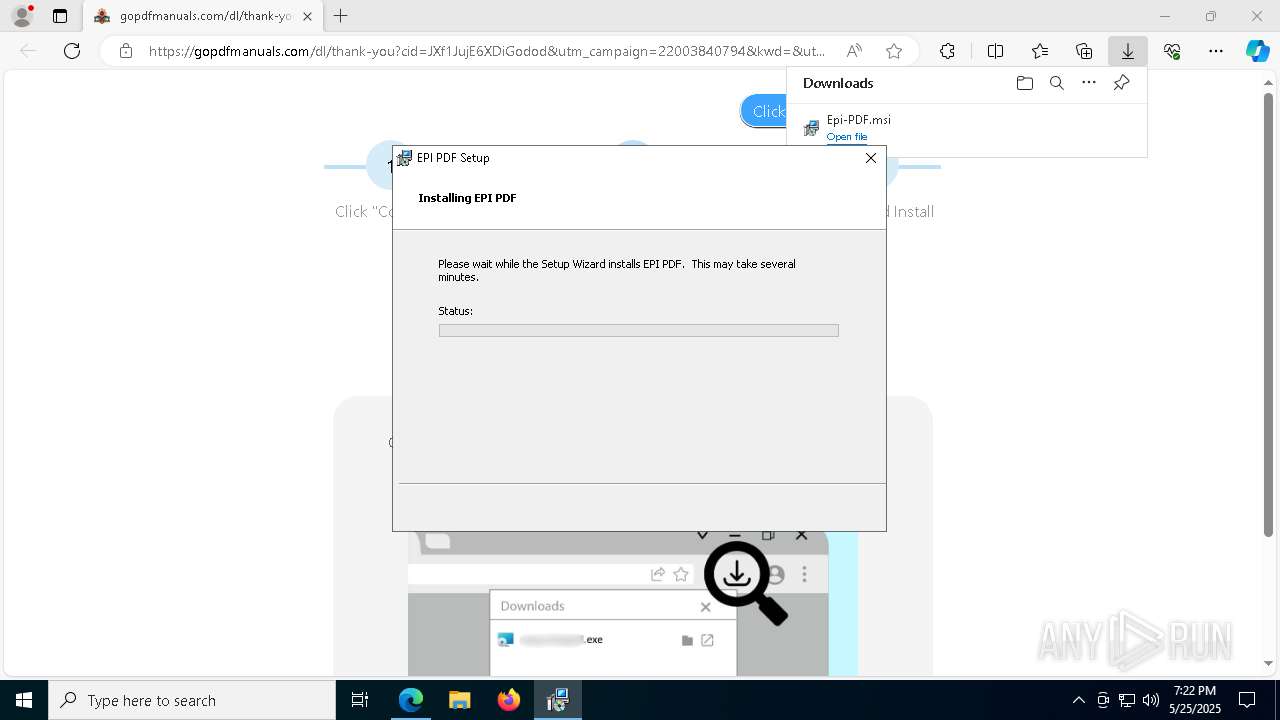Viewport: 1280px width, 720px height.
Task: Select Epi-PDF.msi download entry
Action: (967, 127)
